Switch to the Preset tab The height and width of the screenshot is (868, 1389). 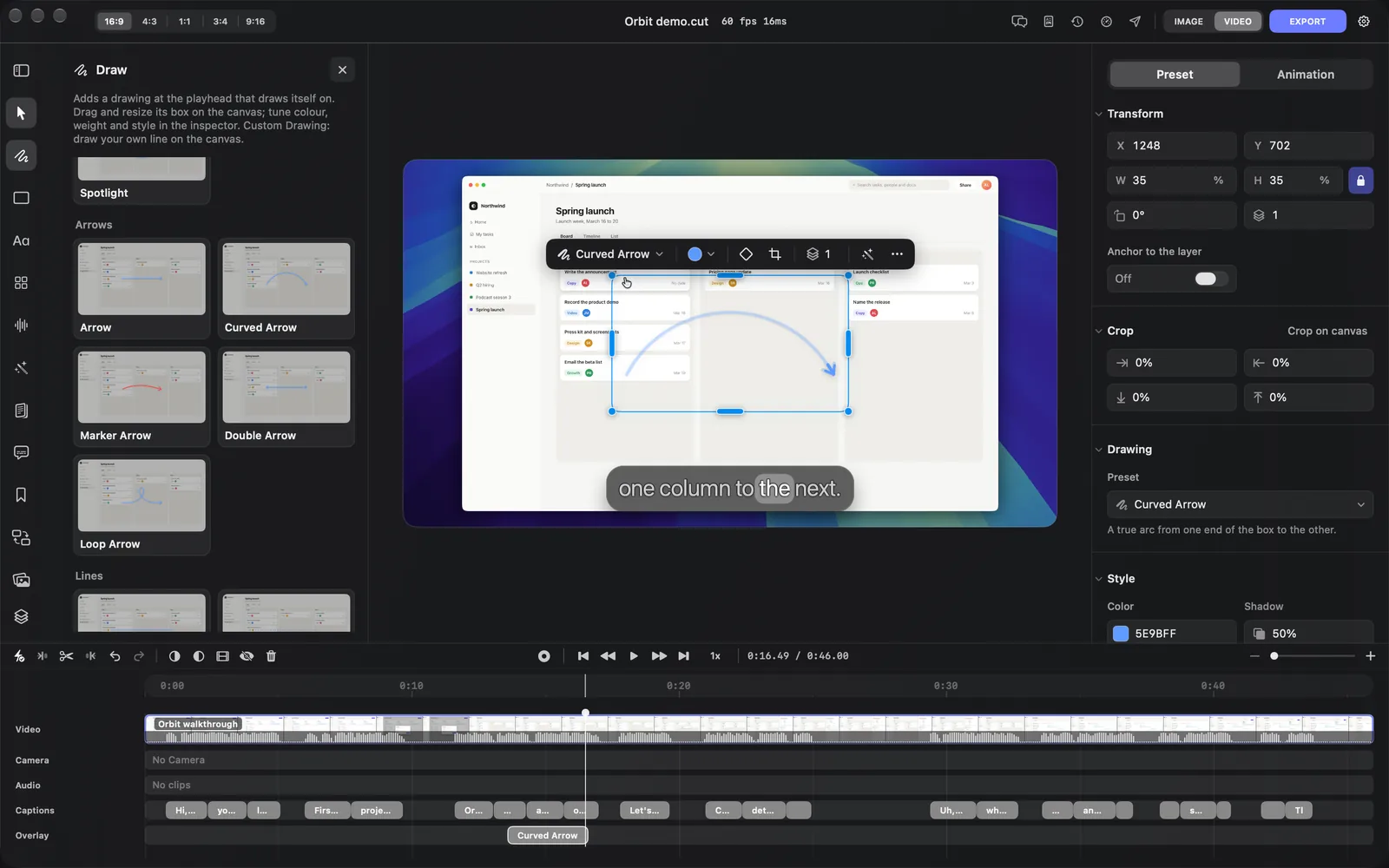(x=1175, y=75)
